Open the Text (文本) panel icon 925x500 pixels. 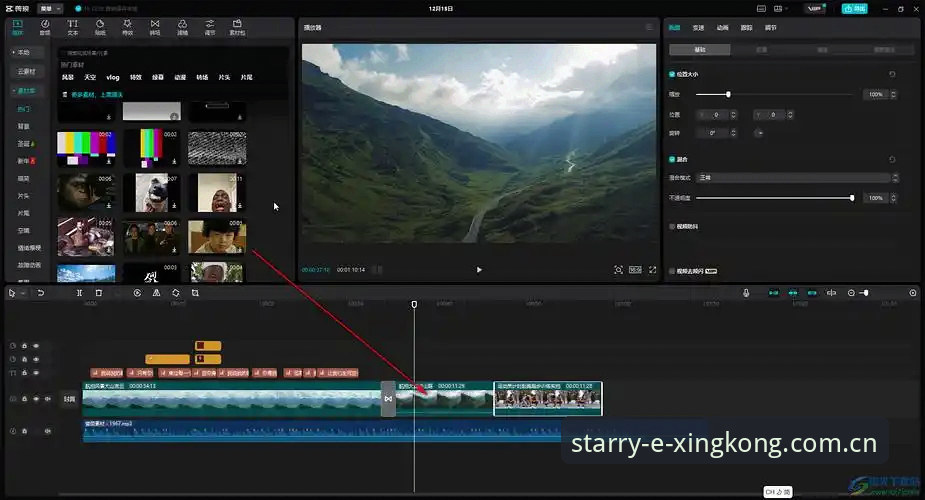click(73, 27)
